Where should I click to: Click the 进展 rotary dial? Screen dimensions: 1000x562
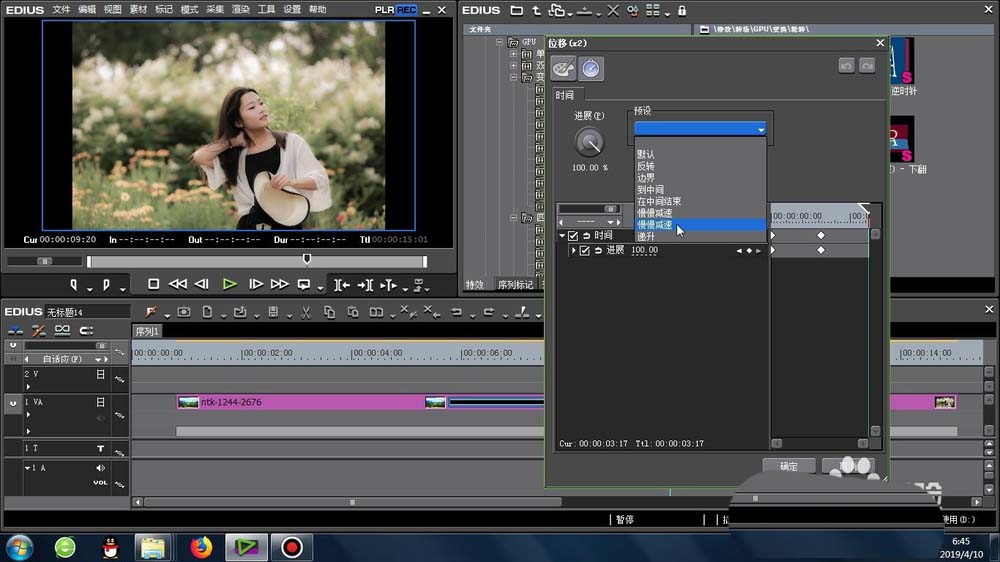tap(589, 142)
